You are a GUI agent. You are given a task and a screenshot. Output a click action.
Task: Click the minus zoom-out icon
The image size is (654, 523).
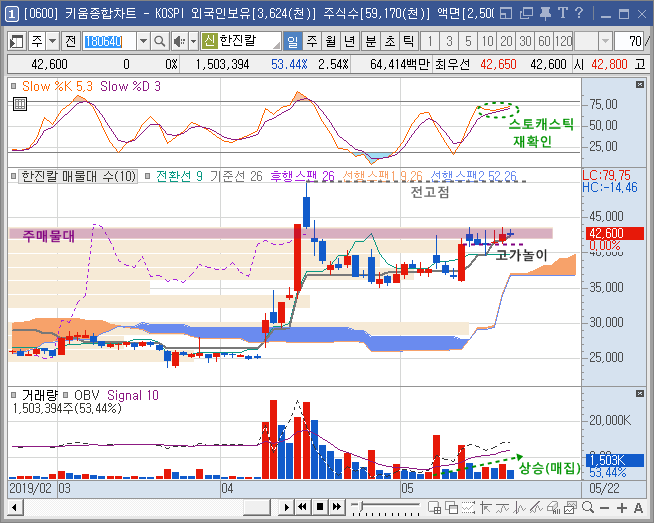coord(605,508)
